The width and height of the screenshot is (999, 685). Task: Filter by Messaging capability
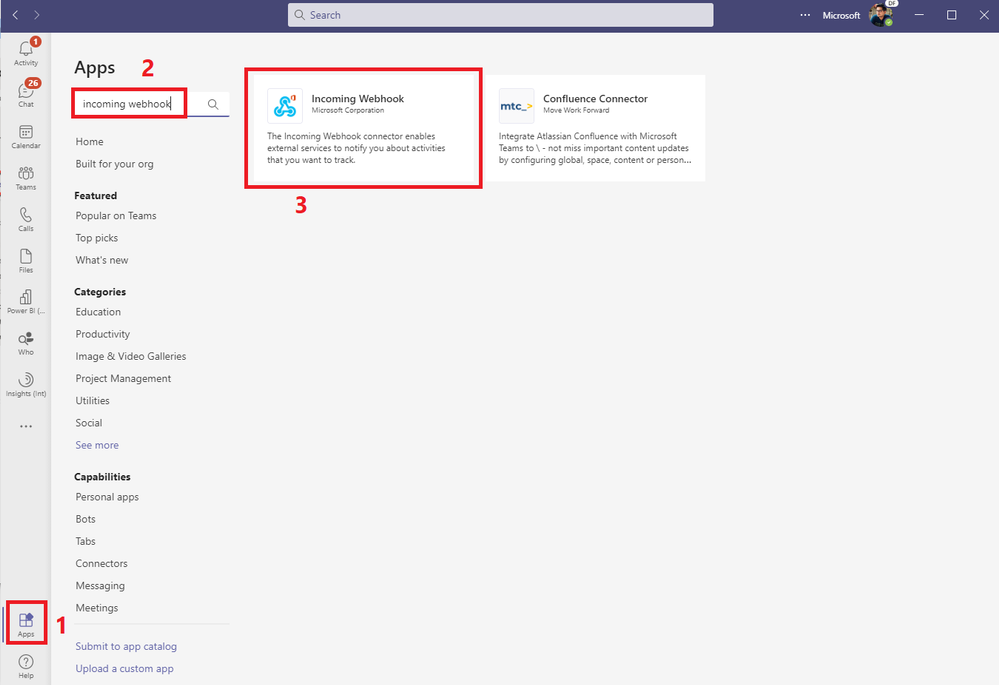pyautogui.click(x=100, y=586)
